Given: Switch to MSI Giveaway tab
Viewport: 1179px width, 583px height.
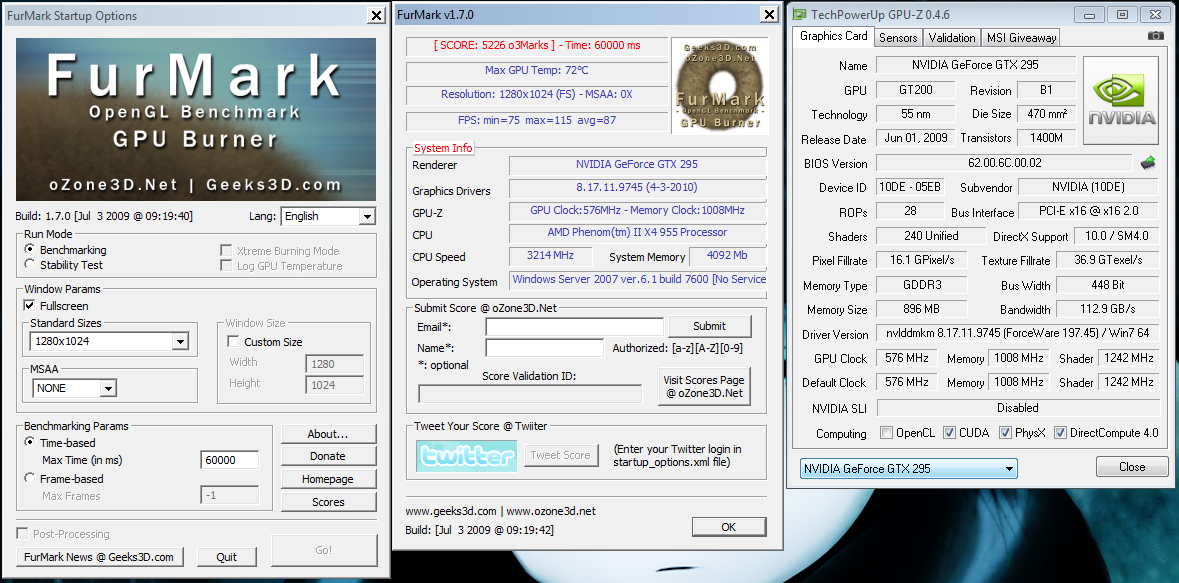Looking at the screenshot, I should 1021,37.
